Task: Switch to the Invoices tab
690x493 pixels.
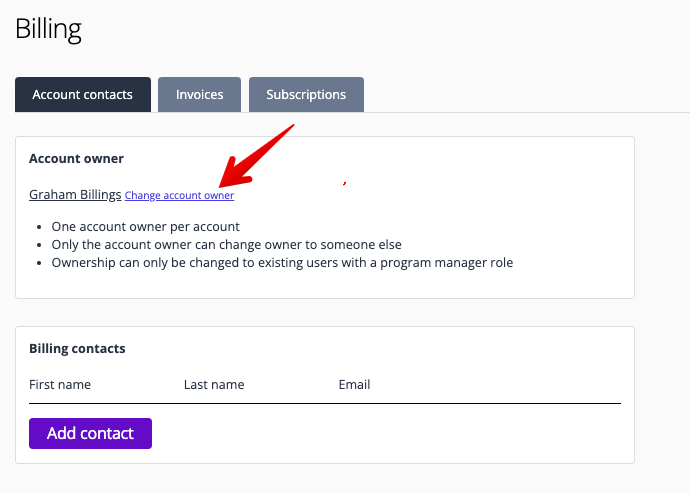Action: [199, 95]
